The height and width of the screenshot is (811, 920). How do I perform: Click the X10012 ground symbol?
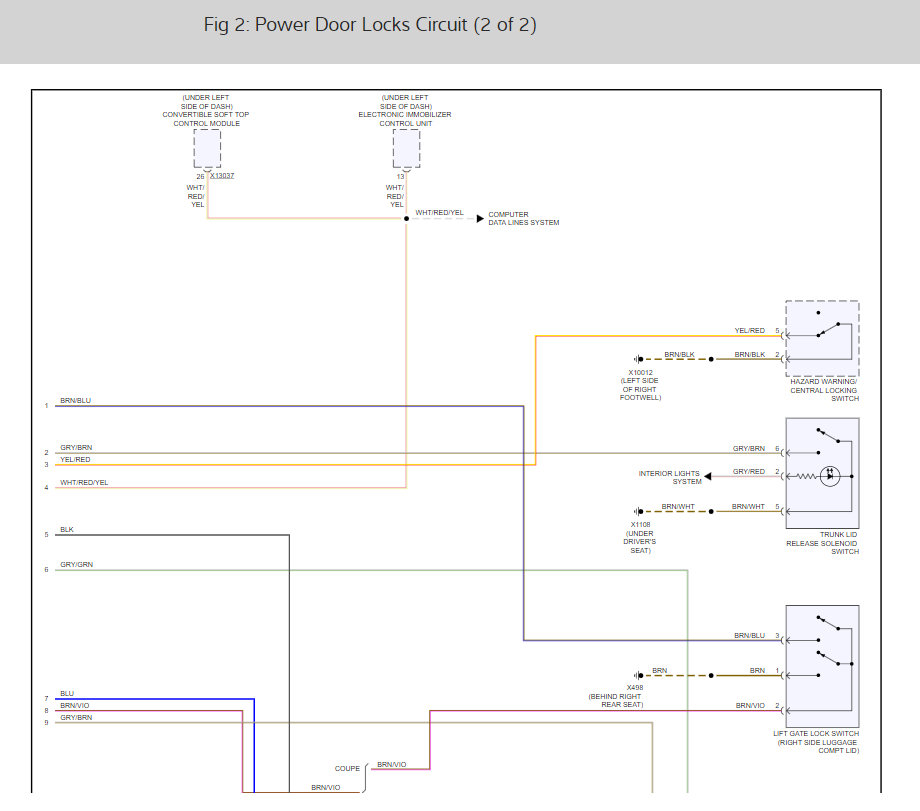pyautogui.click(x=638, y=359)
